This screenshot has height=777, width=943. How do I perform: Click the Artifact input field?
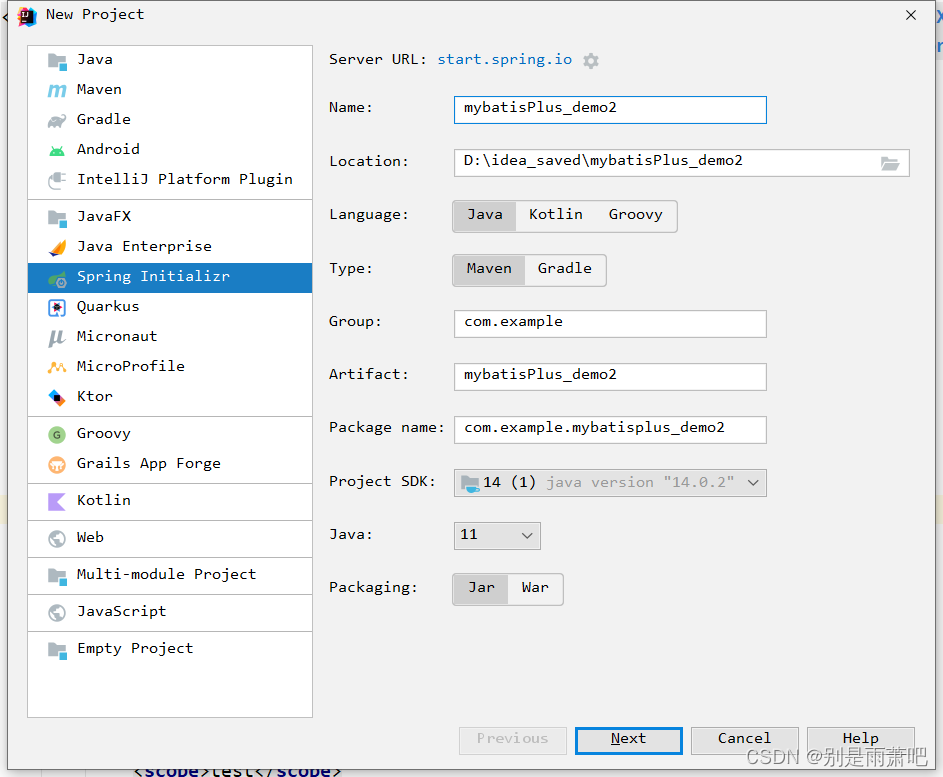click(610, 377)
